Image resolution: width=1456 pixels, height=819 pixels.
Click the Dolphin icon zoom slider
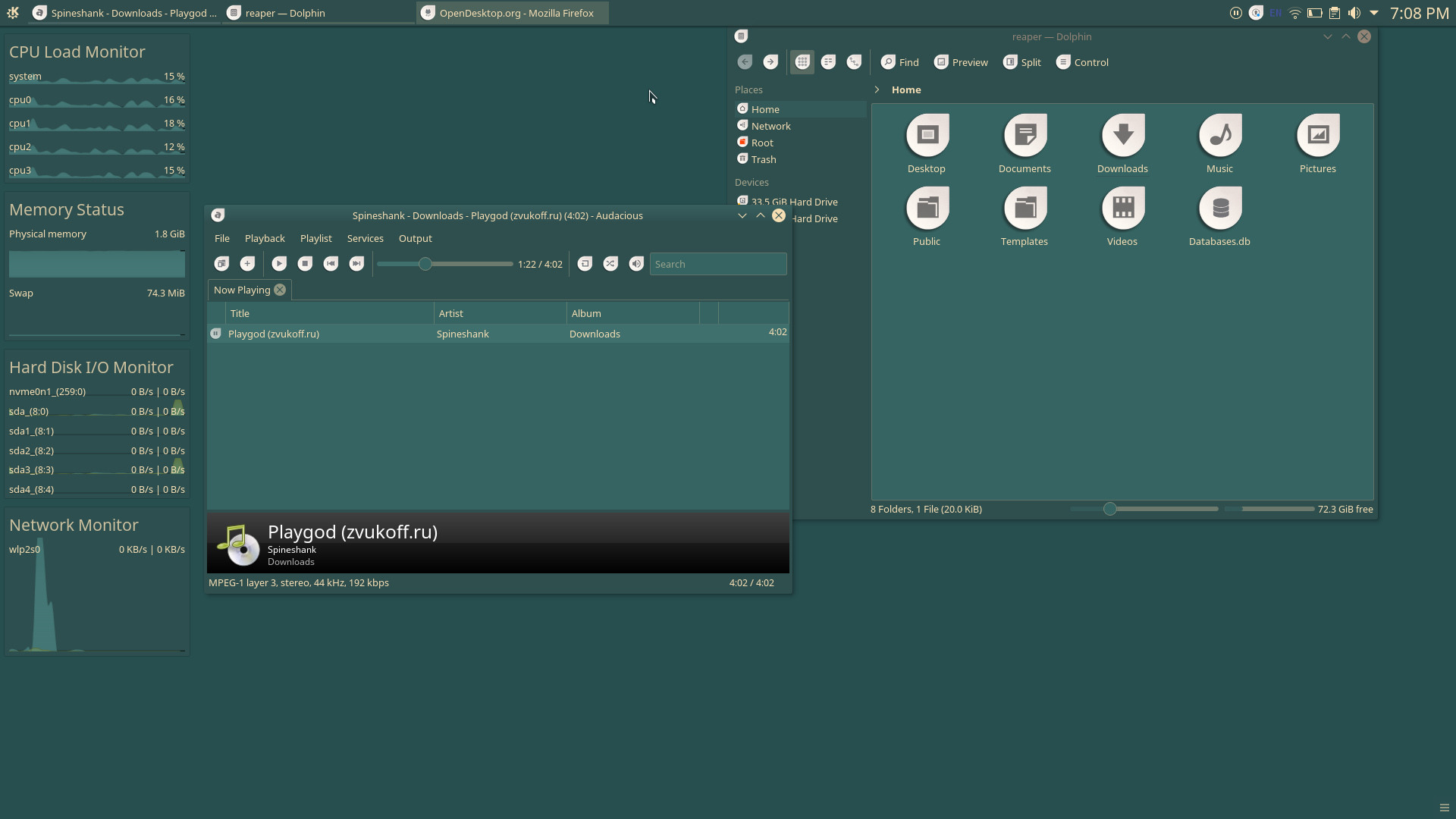[x=1144, y=509]
